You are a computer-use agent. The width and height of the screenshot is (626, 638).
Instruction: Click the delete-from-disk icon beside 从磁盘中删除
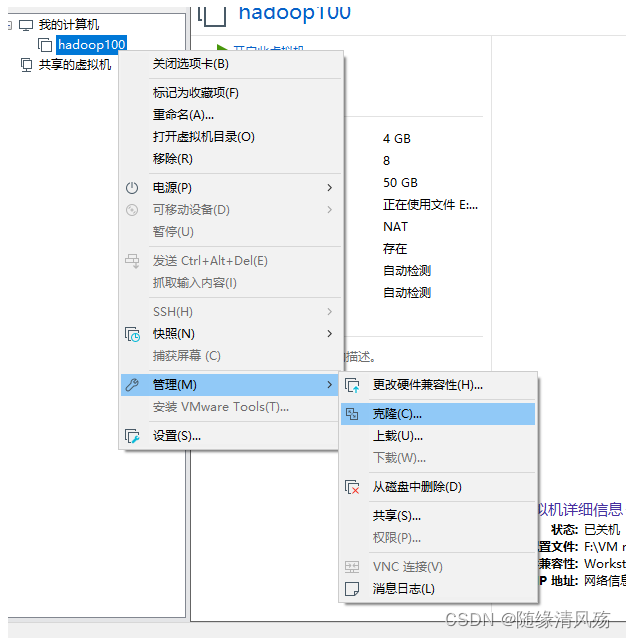pos(352,487)
